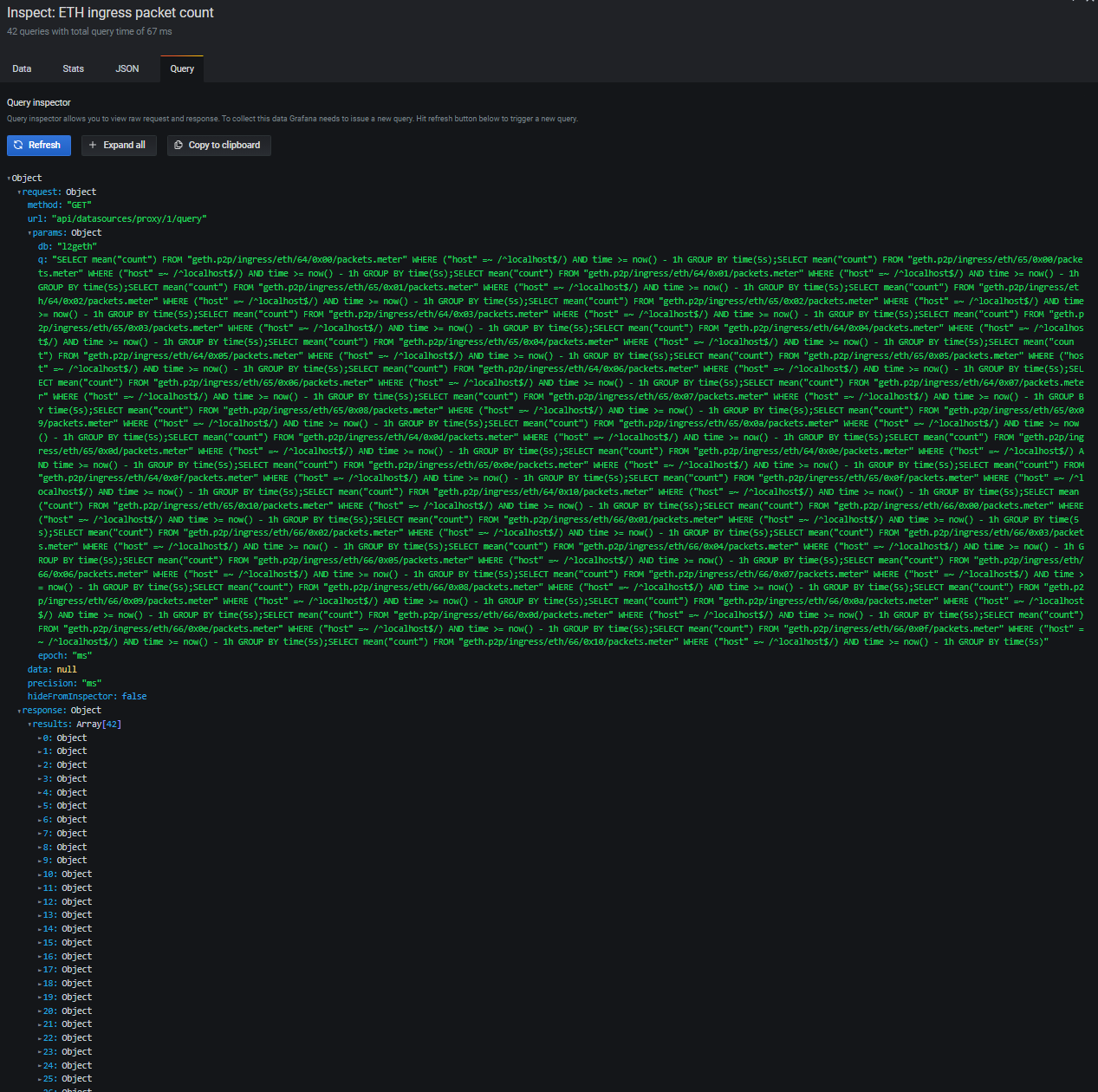Collapse the request Object node
The image size is (1098, 1092).
point(19,192)
